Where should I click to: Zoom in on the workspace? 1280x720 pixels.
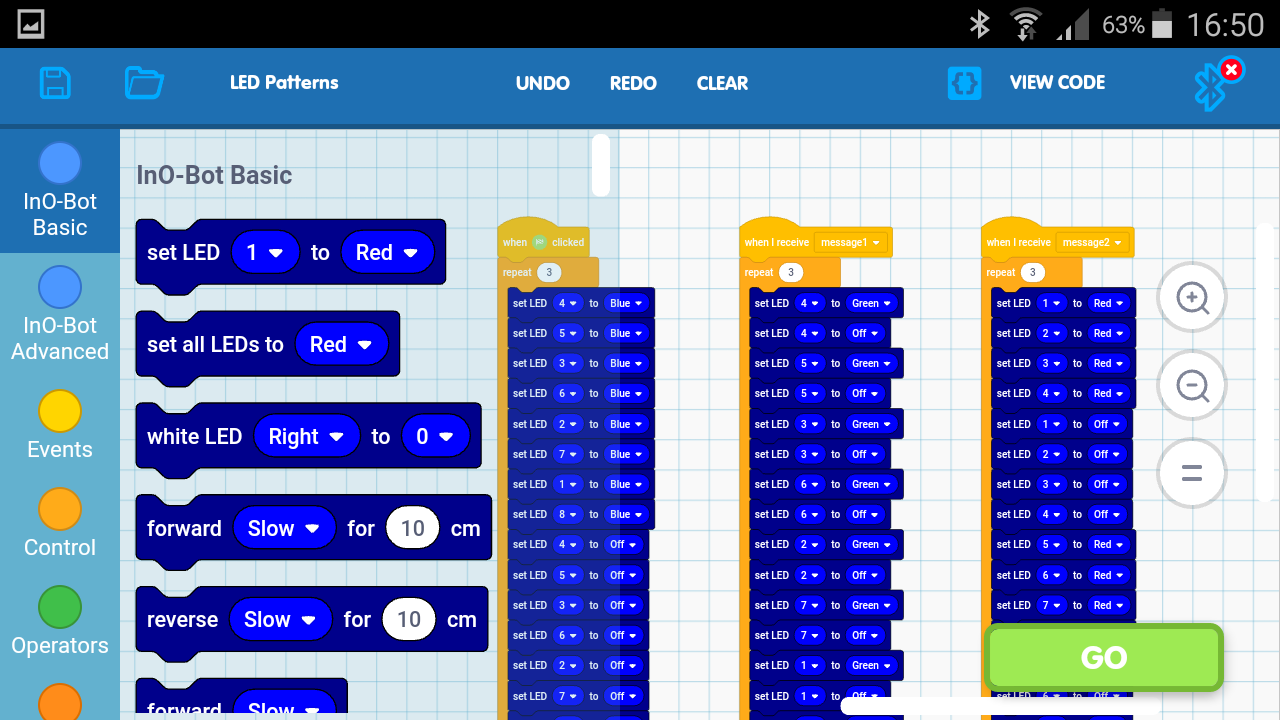pos(1191,297)
